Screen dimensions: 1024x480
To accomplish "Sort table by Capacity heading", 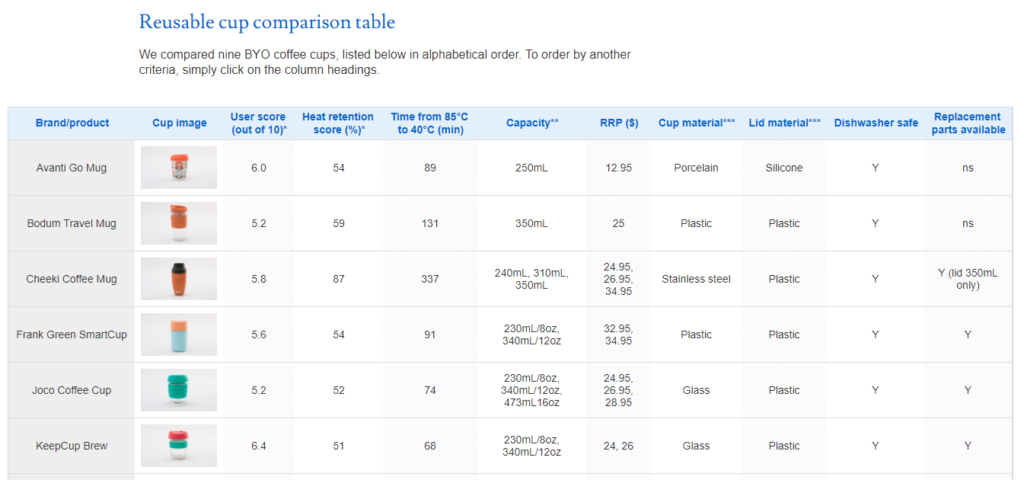I will click(x=531, y=123).
